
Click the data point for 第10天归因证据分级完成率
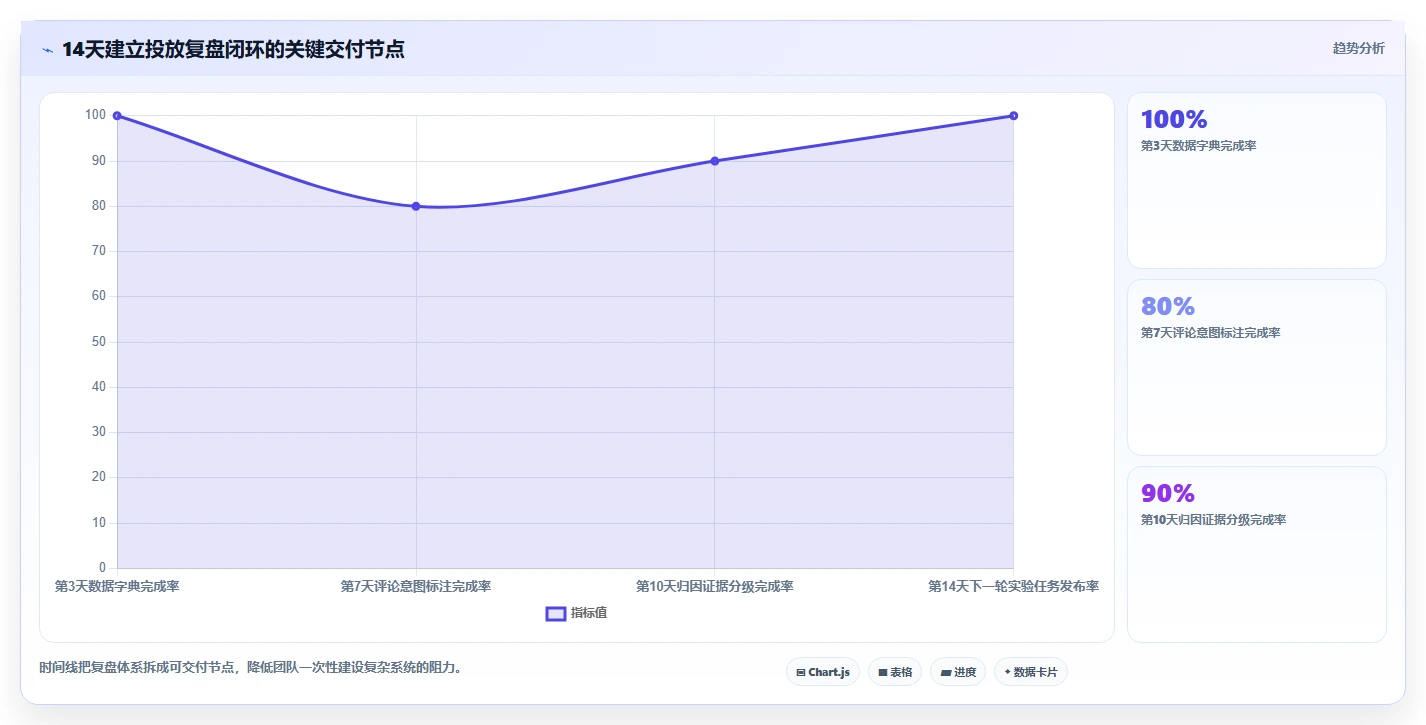(714, 161)
